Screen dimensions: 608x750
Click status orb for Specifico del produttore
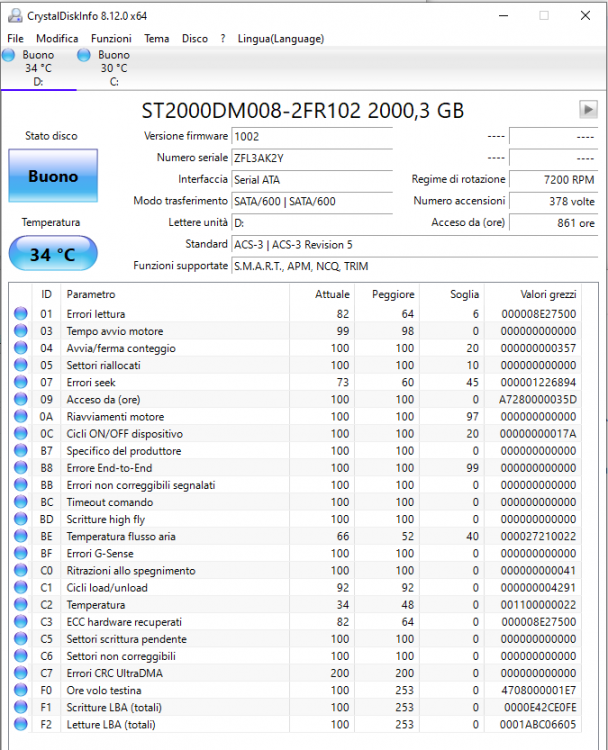(x=21, y=451)
